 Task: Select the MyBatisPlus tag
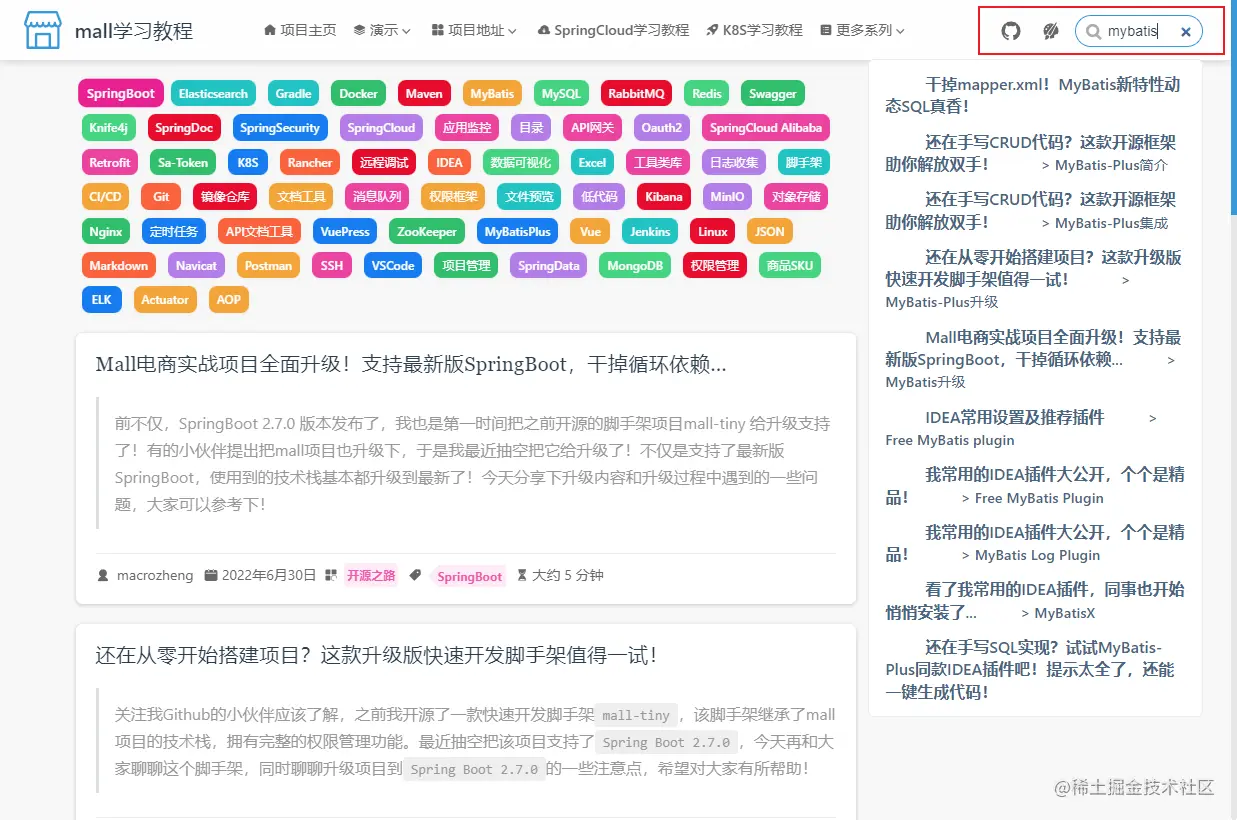[x=517, y=231]
